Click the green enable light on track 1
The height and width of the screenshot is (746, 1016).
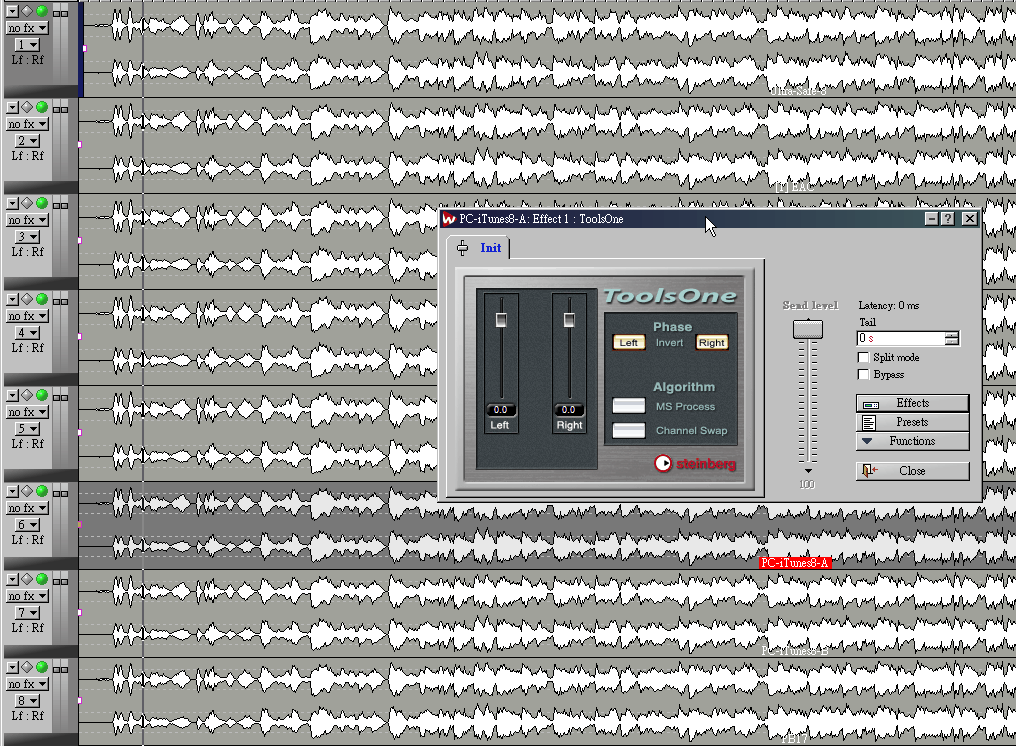pos(42,11)
